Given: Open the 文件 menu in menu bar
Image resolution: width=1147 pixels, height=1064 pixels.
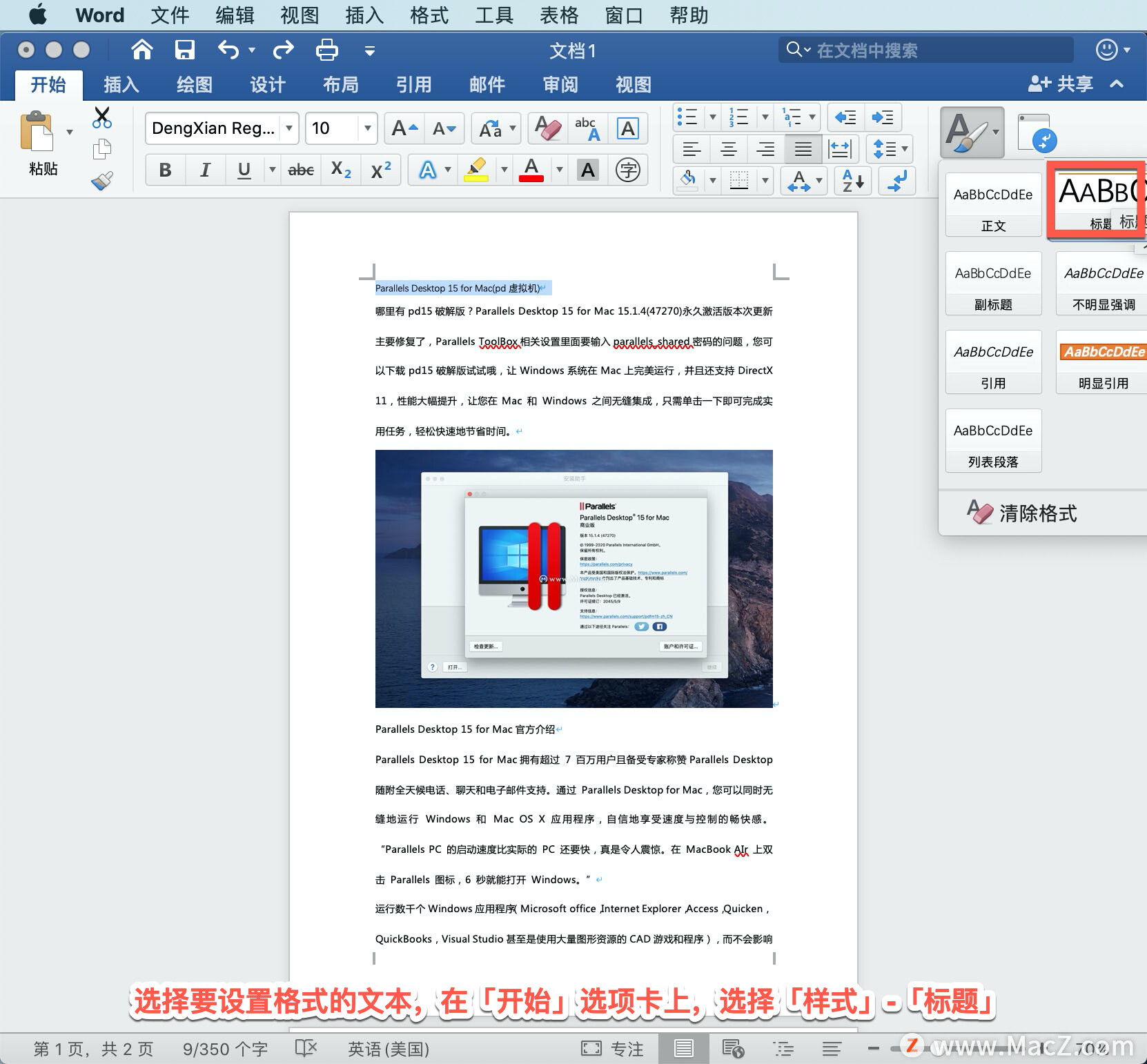Looking at the screenshot, I should pos(170,15).
